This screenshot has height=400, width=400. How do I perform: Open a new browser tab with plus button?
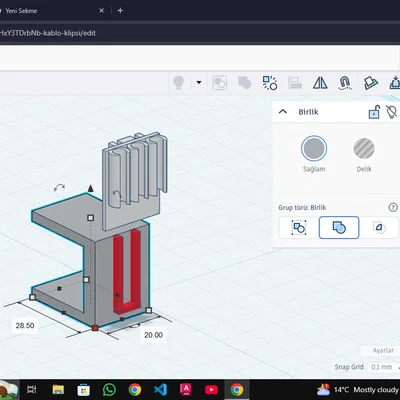pos(120,11)
